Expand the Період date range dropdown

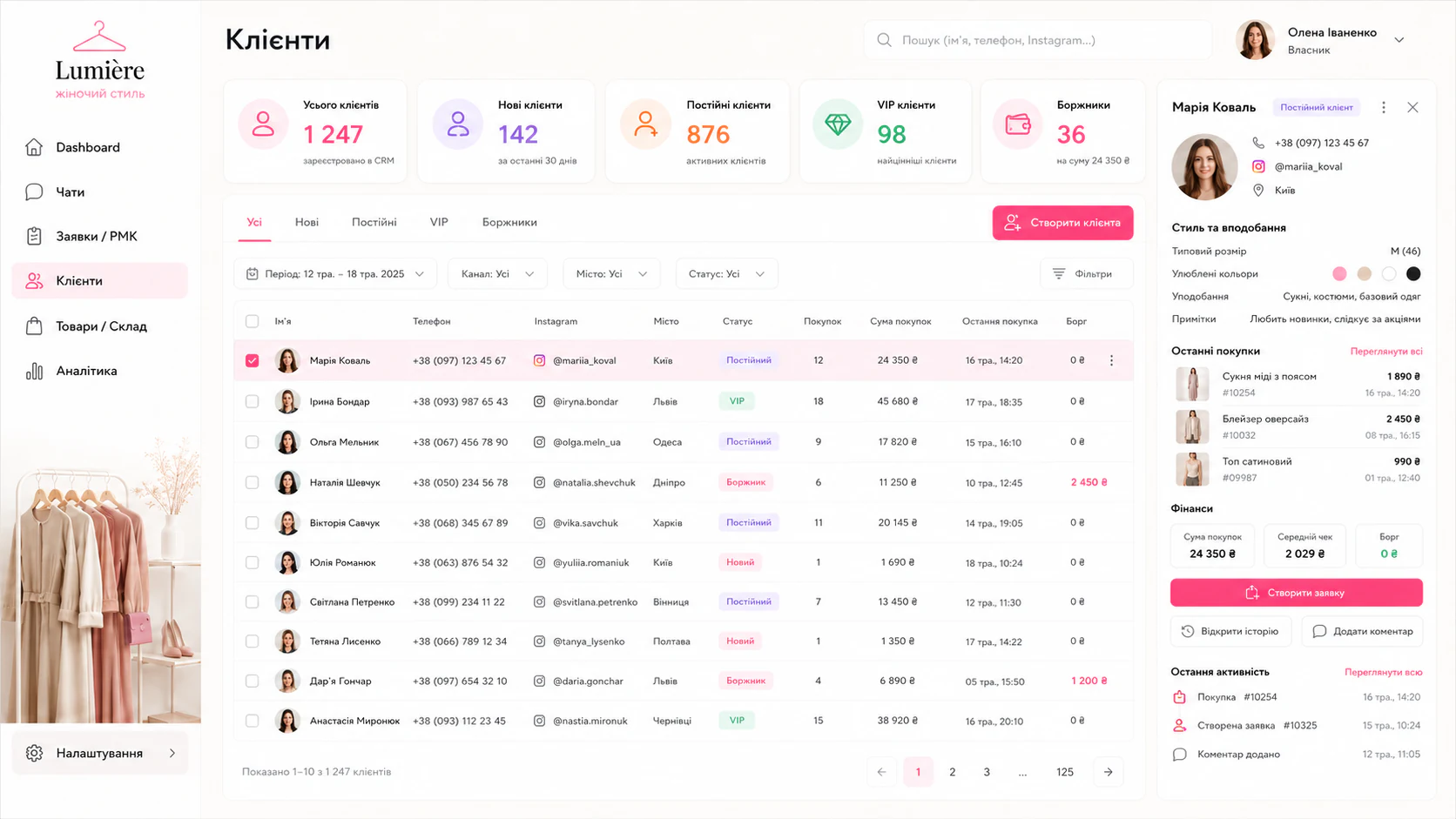[335, 274]
